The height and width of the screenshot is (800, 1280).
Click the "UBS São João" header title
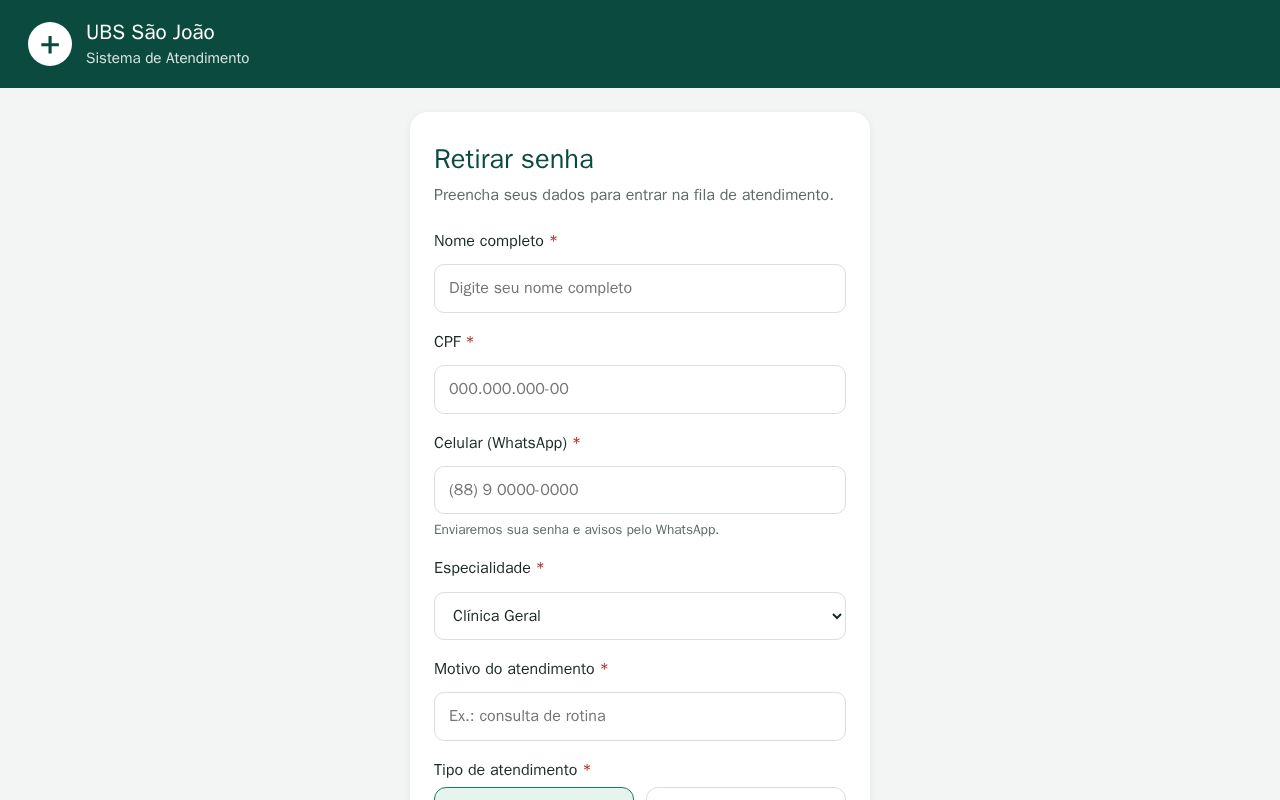[150, 32]
